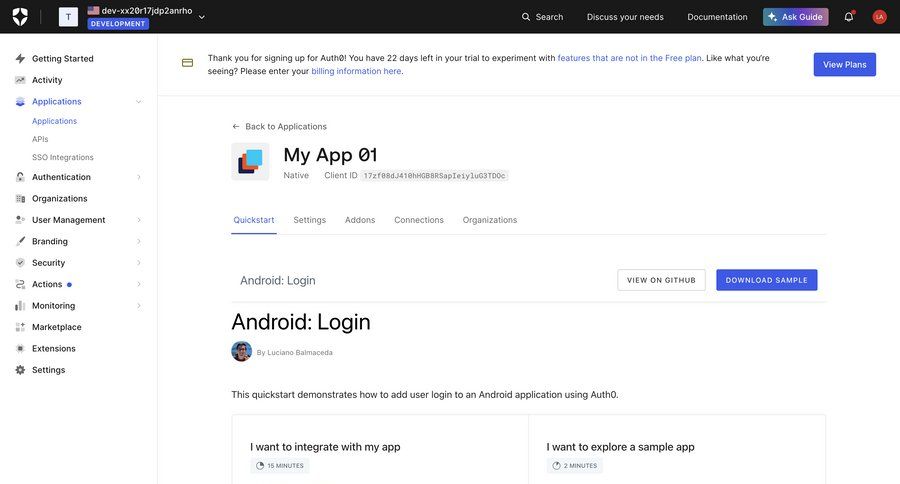Click the By Luciano Balmaceda author text
Image resolution: width=900 pixels, height=484 pixels.
coord(294,353)
